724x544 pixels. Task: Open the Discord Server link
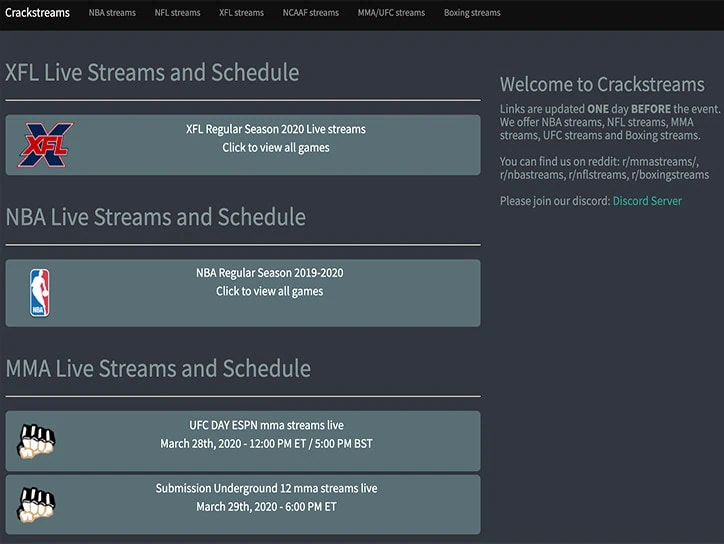(647, 201)
